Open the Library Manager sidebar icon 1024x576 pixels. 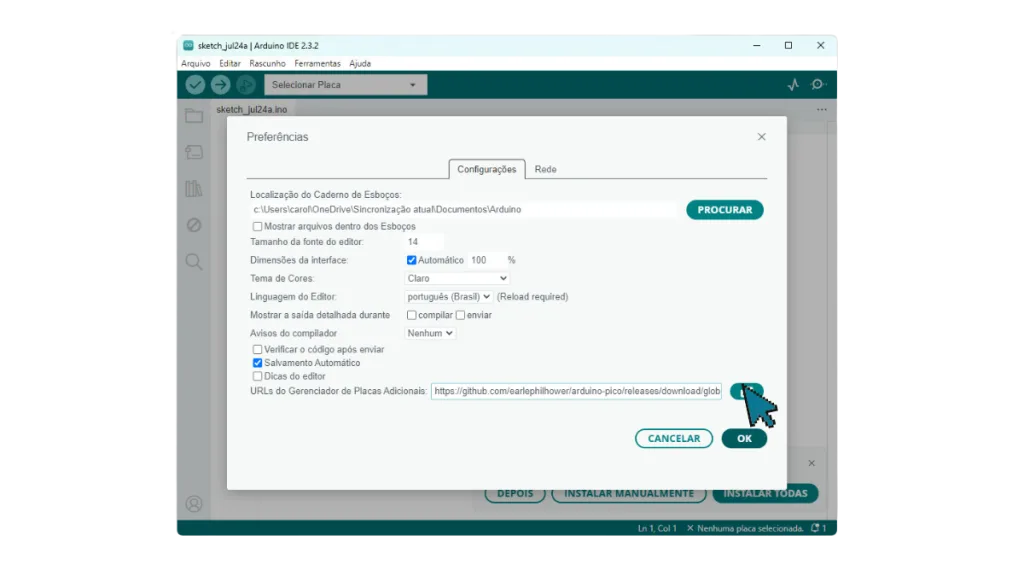point(194,189)
